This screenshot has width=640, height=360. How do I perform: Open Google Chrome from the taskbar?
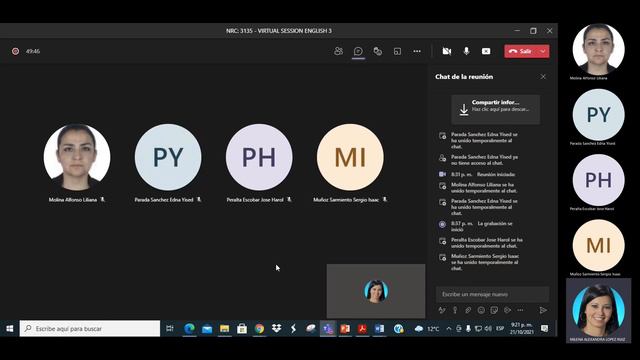(260, 329)
